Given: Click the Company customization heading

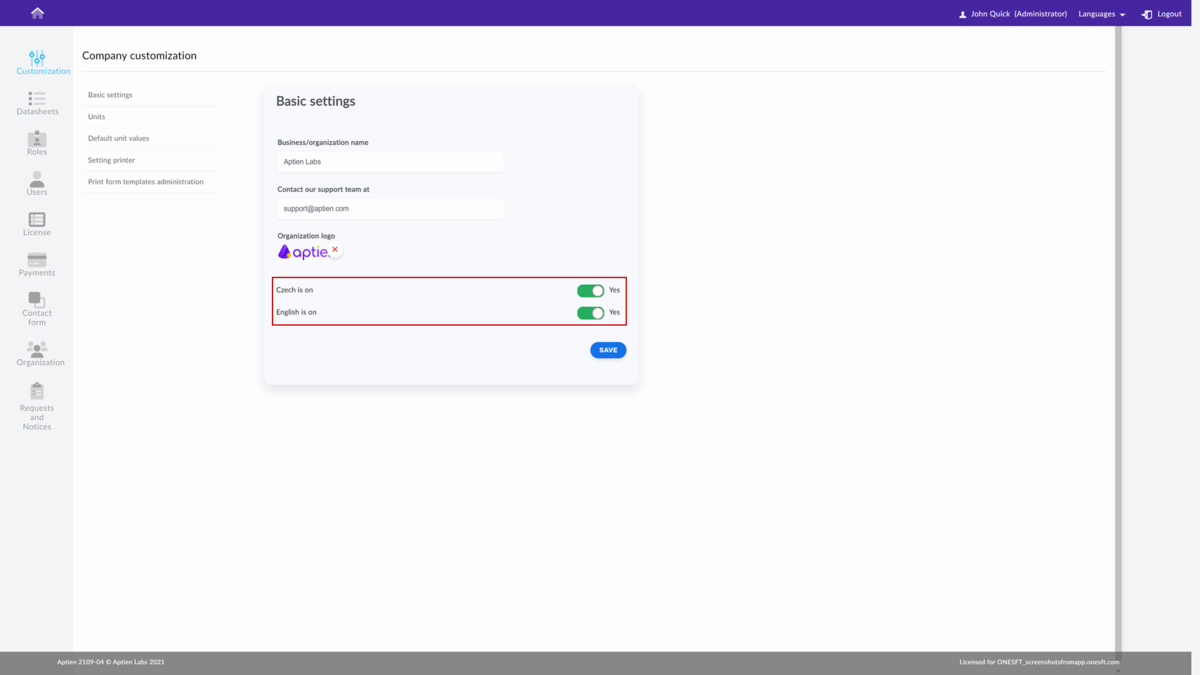Looking at the screenshot, I should click(x=139, y=56).
